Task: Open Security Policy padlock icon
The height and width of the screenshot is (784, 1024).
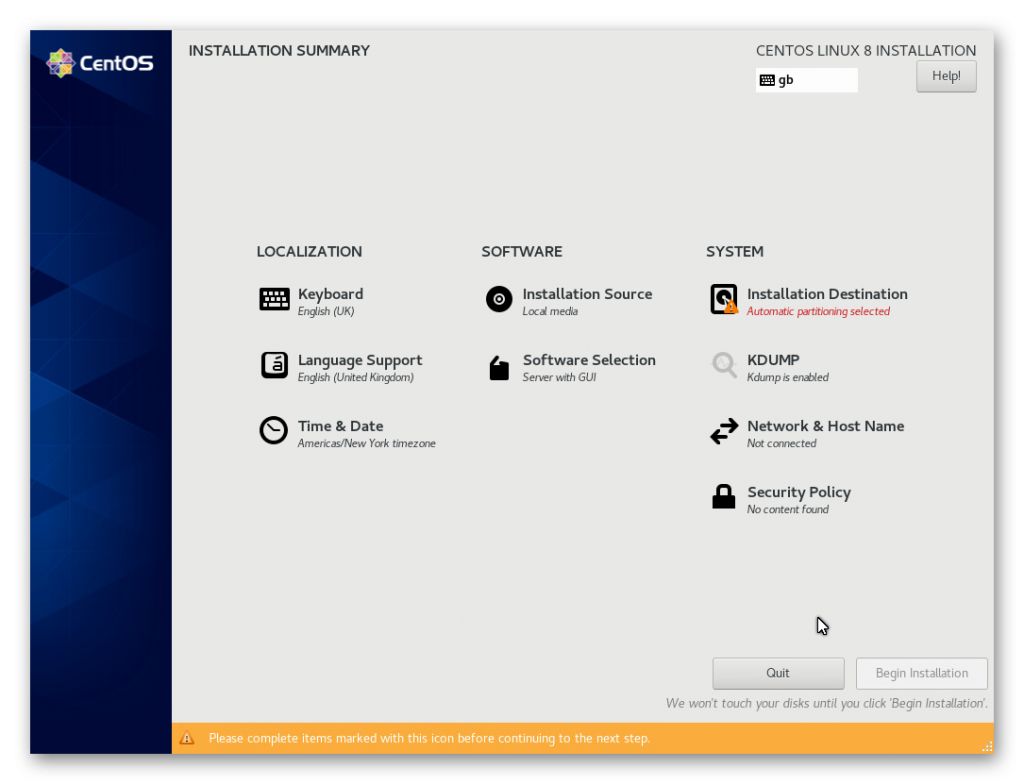Action: point(724,497)
